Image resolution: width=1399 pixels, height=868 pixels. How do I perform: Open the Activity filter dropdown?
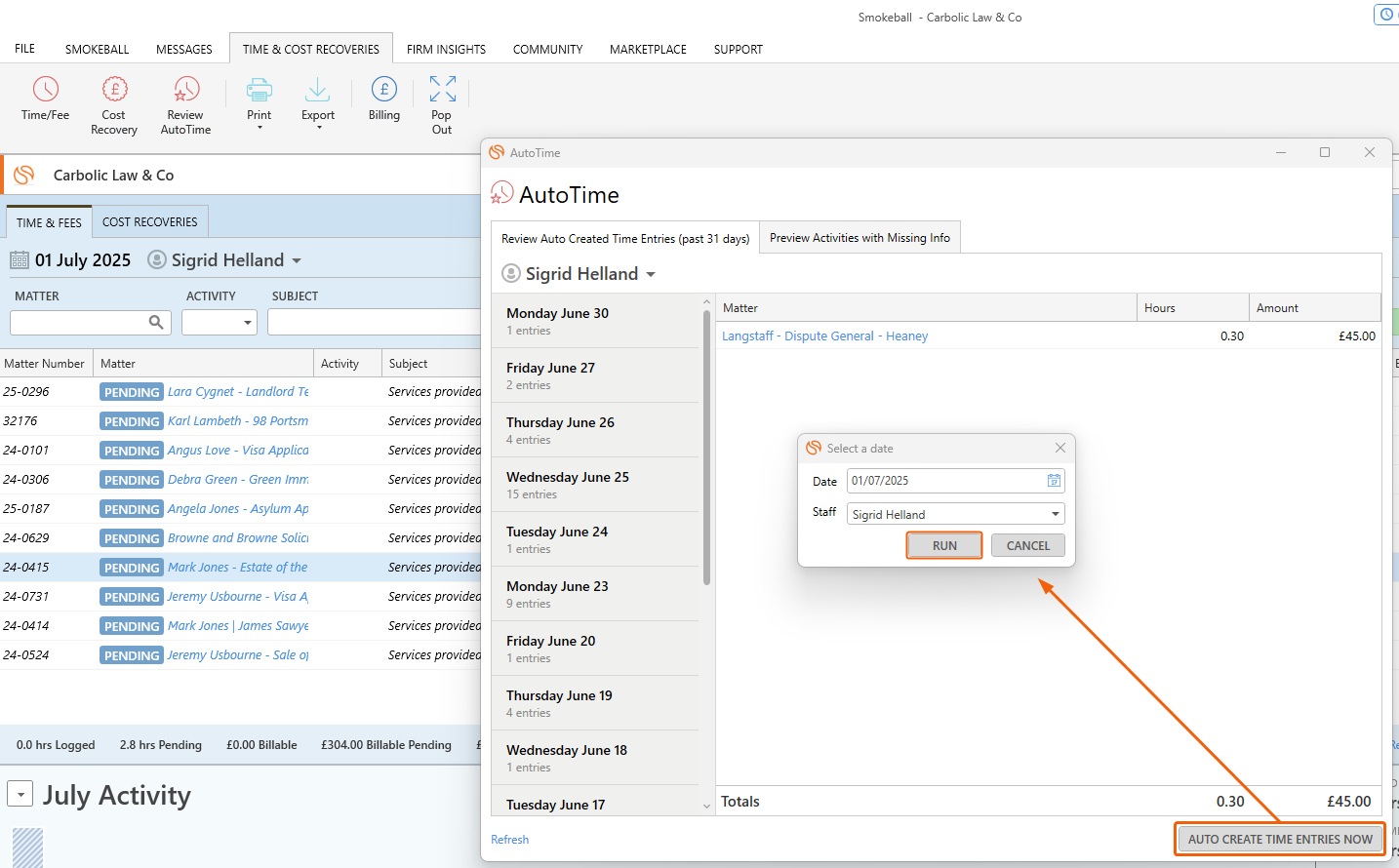248,323
